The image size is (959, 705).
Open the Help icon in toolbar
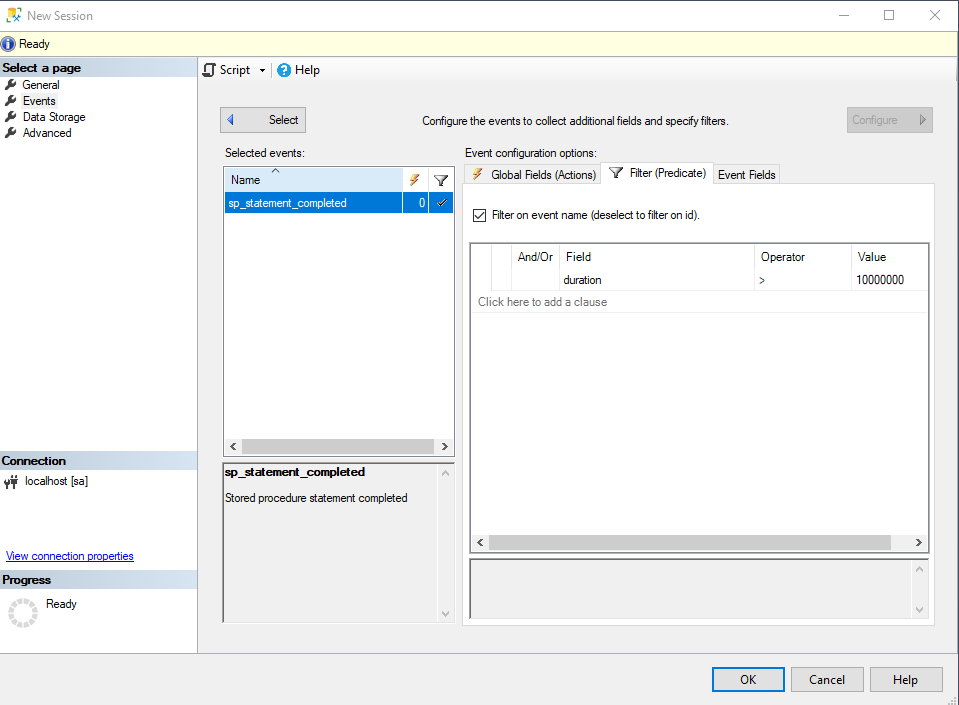pyautogui.click(x=284, y=70)
